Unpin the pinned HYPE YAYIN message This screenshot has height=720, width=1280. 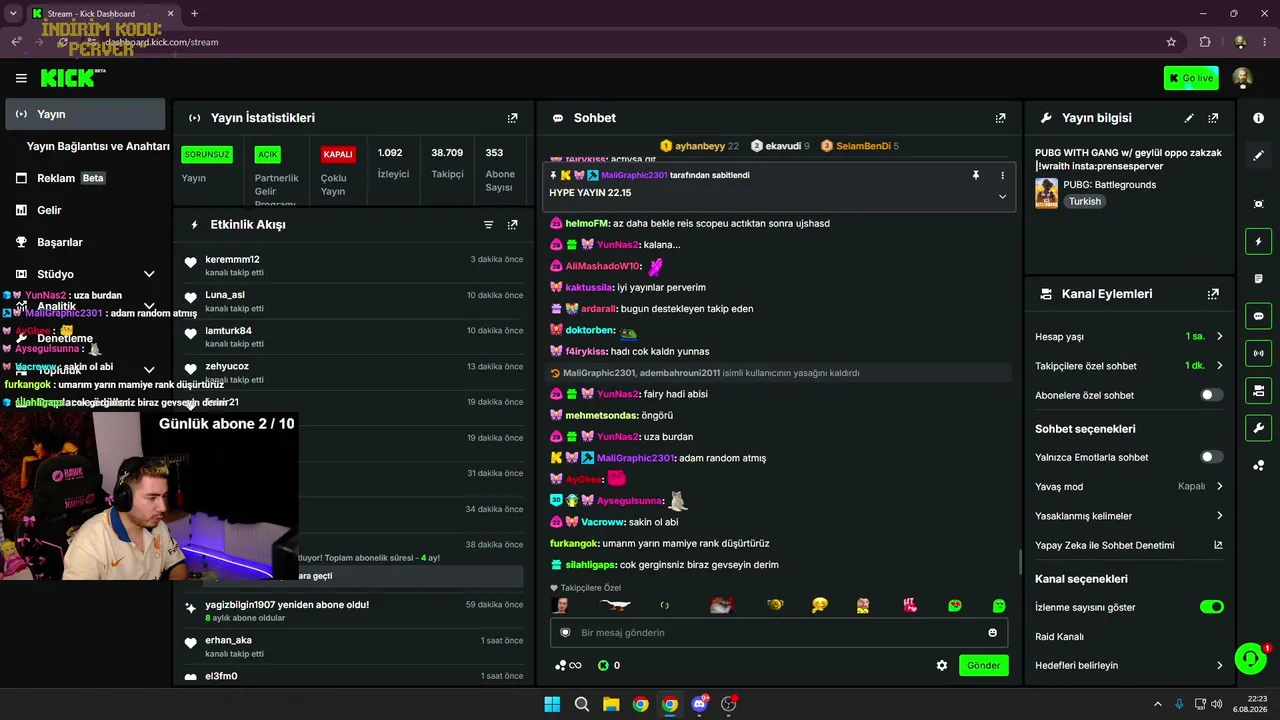(x=976, y=175)
